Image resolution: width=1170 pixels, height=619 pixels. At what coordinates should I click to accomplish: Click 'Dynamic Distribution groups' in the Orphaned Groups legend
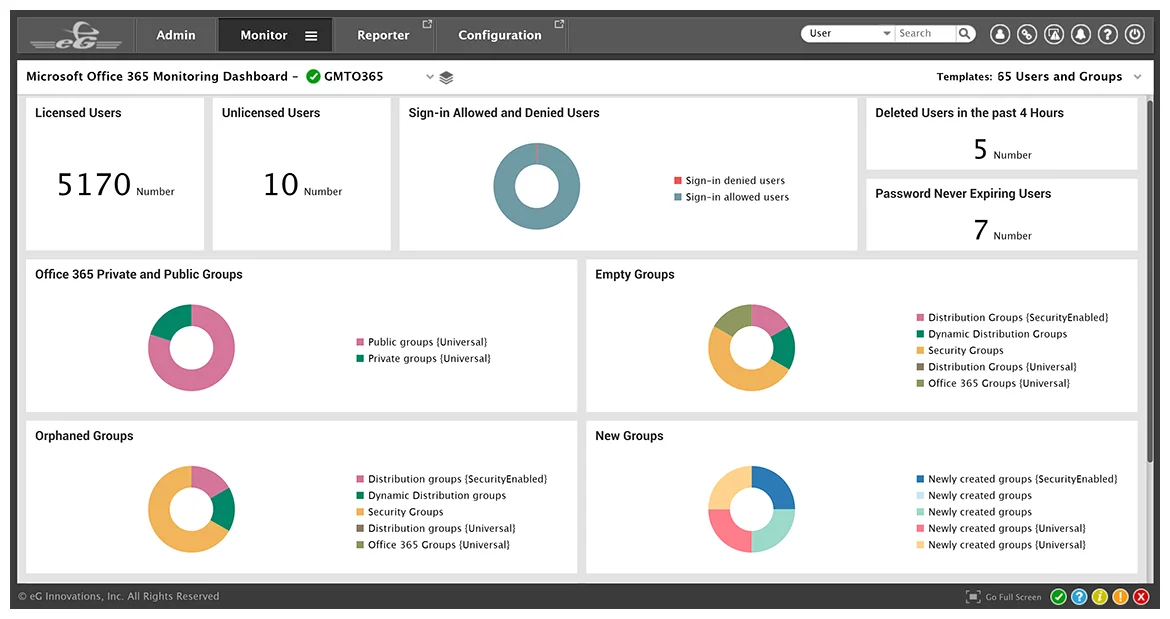coord(437,496)
